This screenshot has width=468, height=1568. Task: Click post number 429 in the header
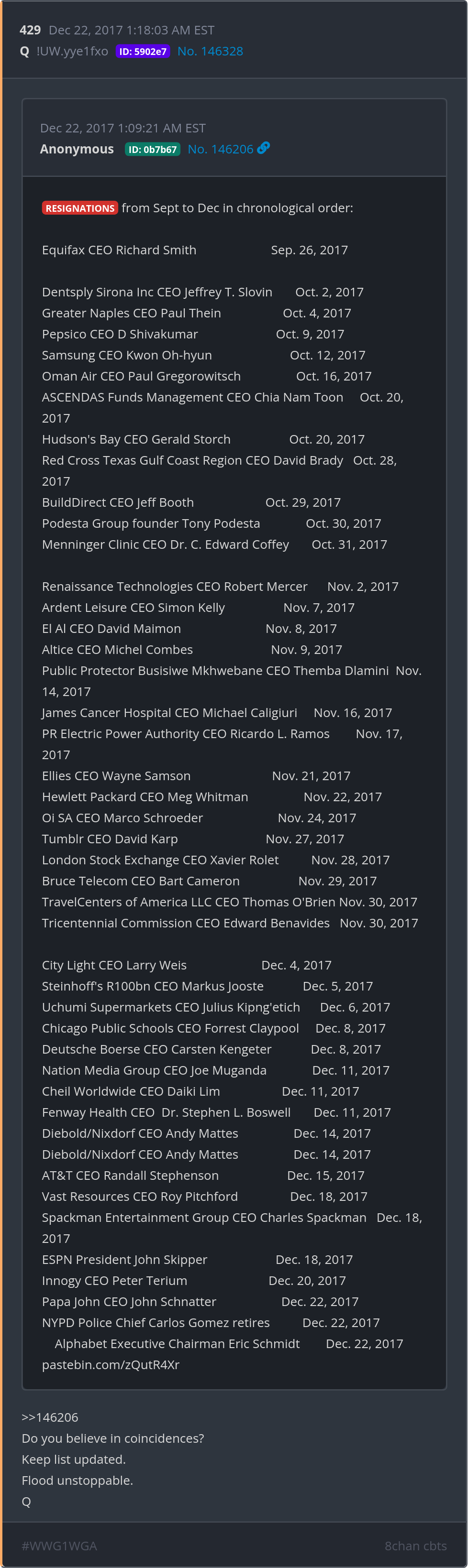click(x=30, y=30)
